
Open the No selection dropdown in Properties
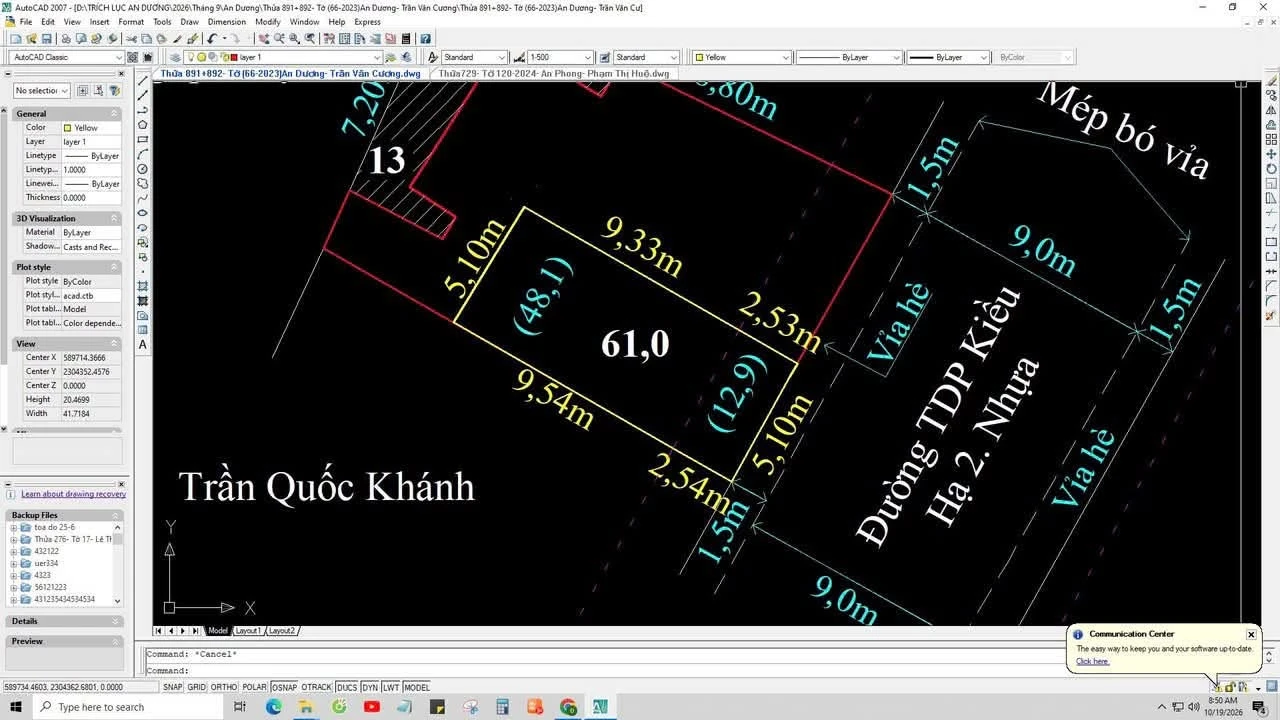[42, 91]
